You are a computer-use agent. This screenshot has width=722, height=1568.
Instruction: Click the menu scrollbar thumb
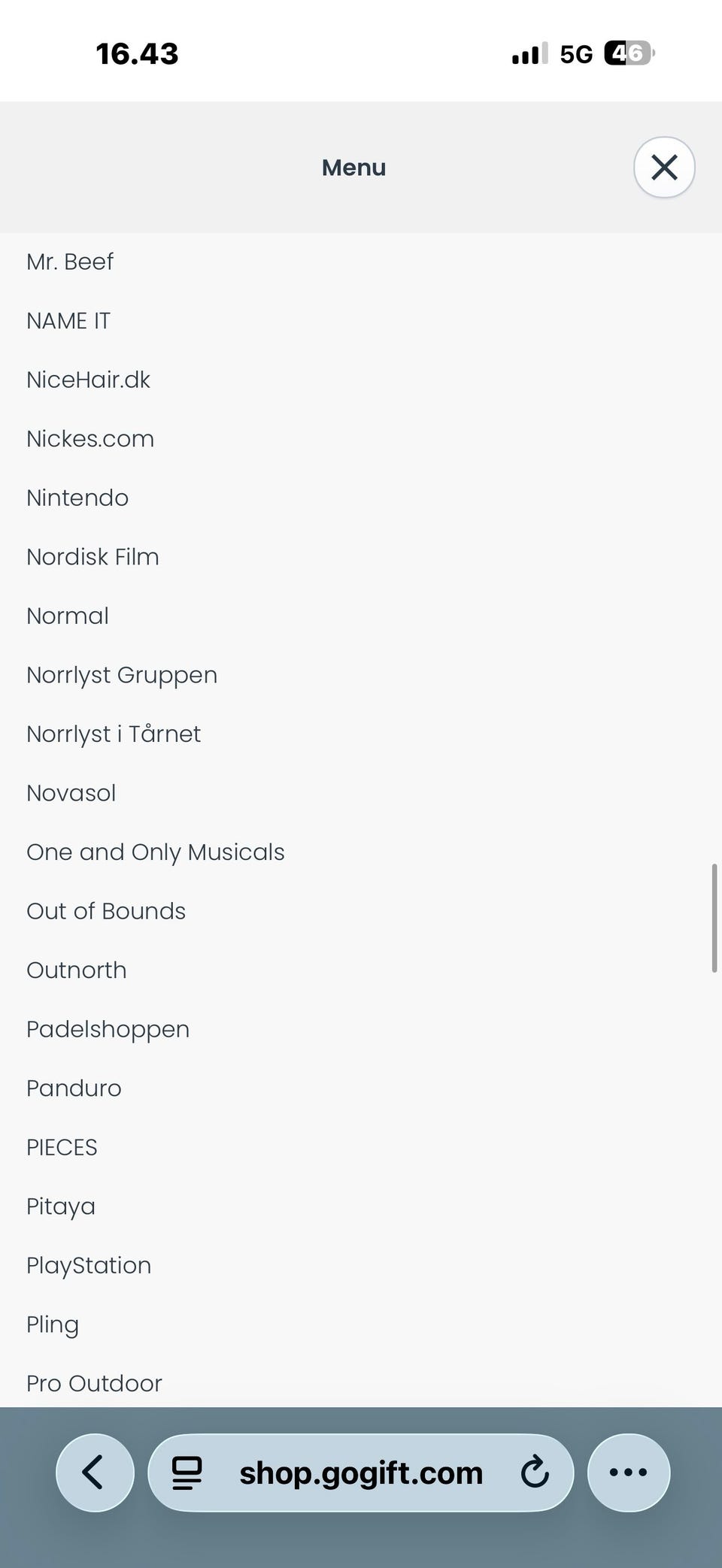coord(714,919)
